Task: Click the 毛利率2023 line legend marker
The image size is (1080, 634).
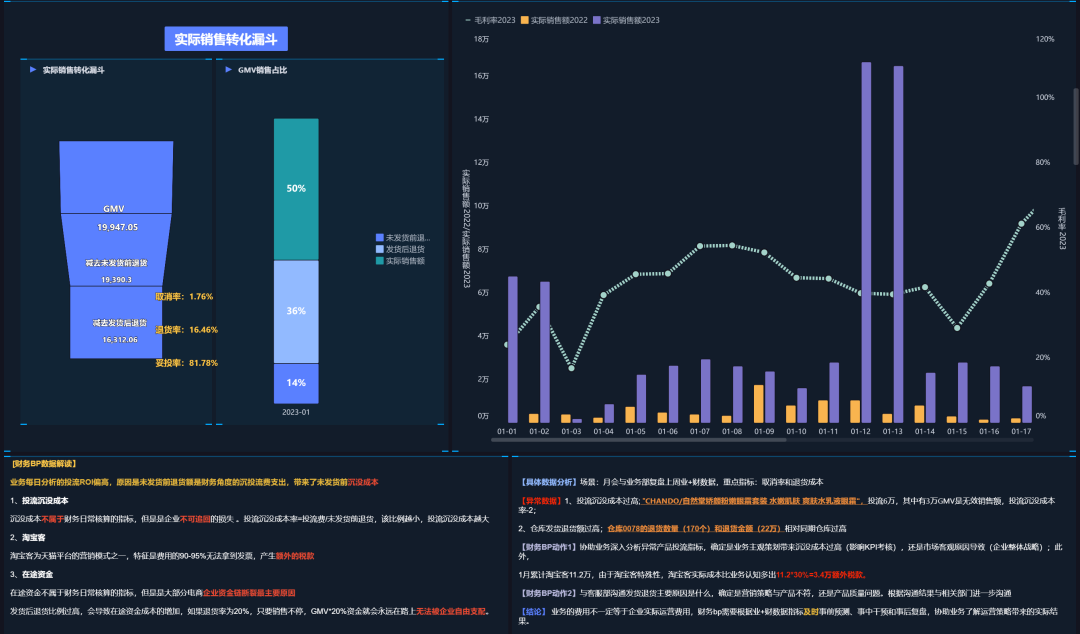Action: click(x=468, y=20)
